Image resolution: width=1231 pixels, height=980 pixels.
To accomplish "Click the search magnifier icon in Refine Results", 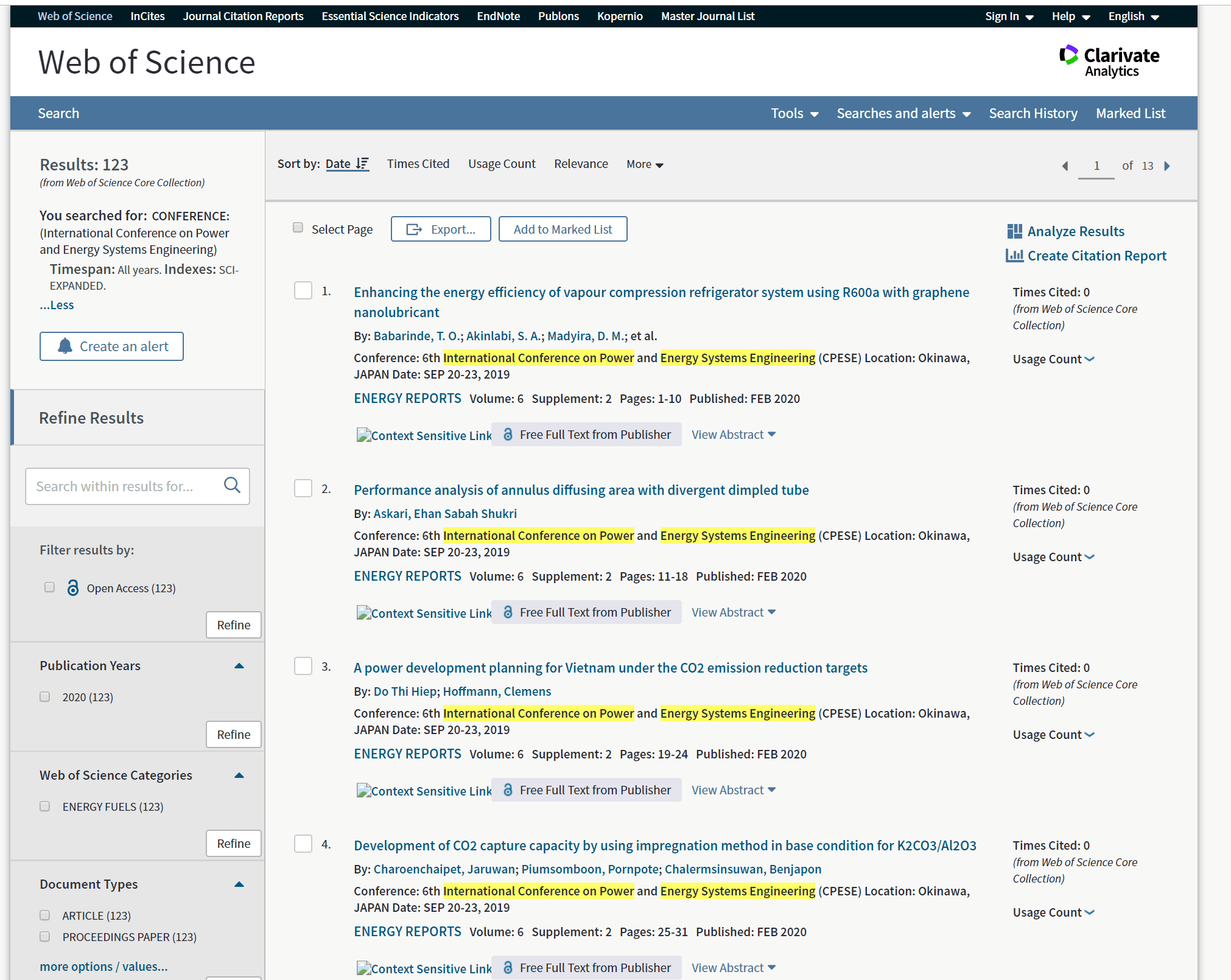I will tap(232, 485).
